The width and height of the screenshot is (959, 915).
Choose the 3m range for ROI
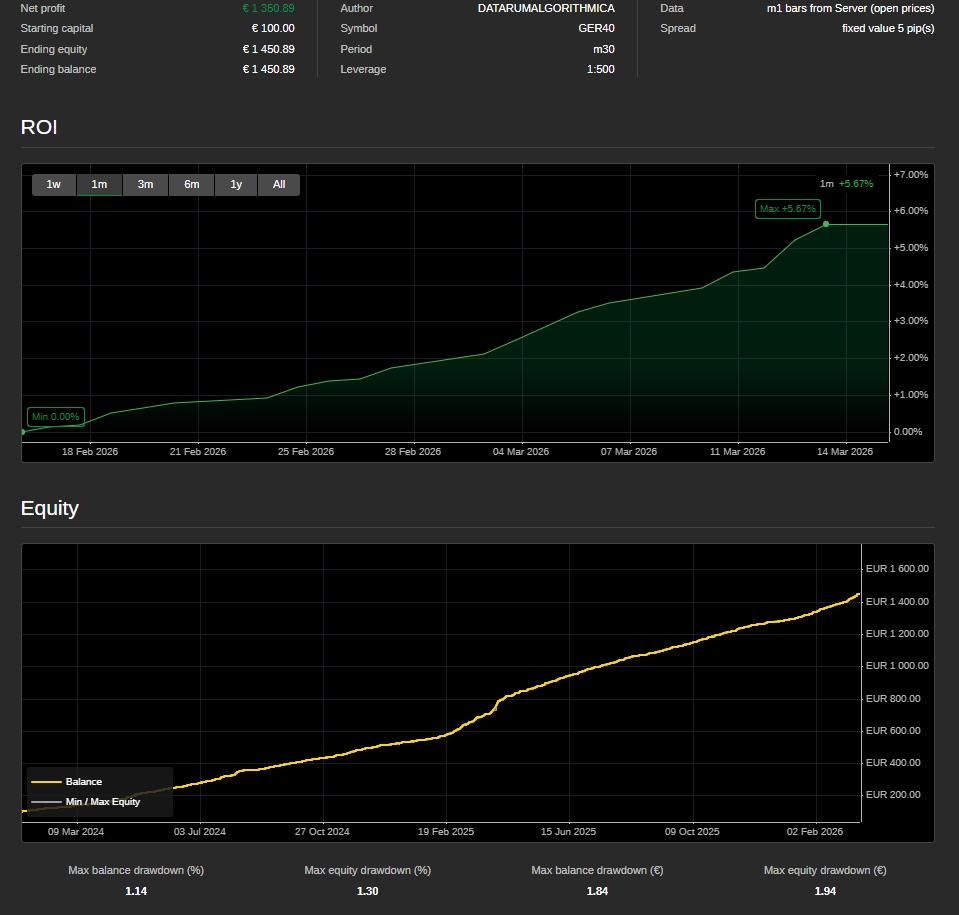pyautogui.click(x=145, y=184)
